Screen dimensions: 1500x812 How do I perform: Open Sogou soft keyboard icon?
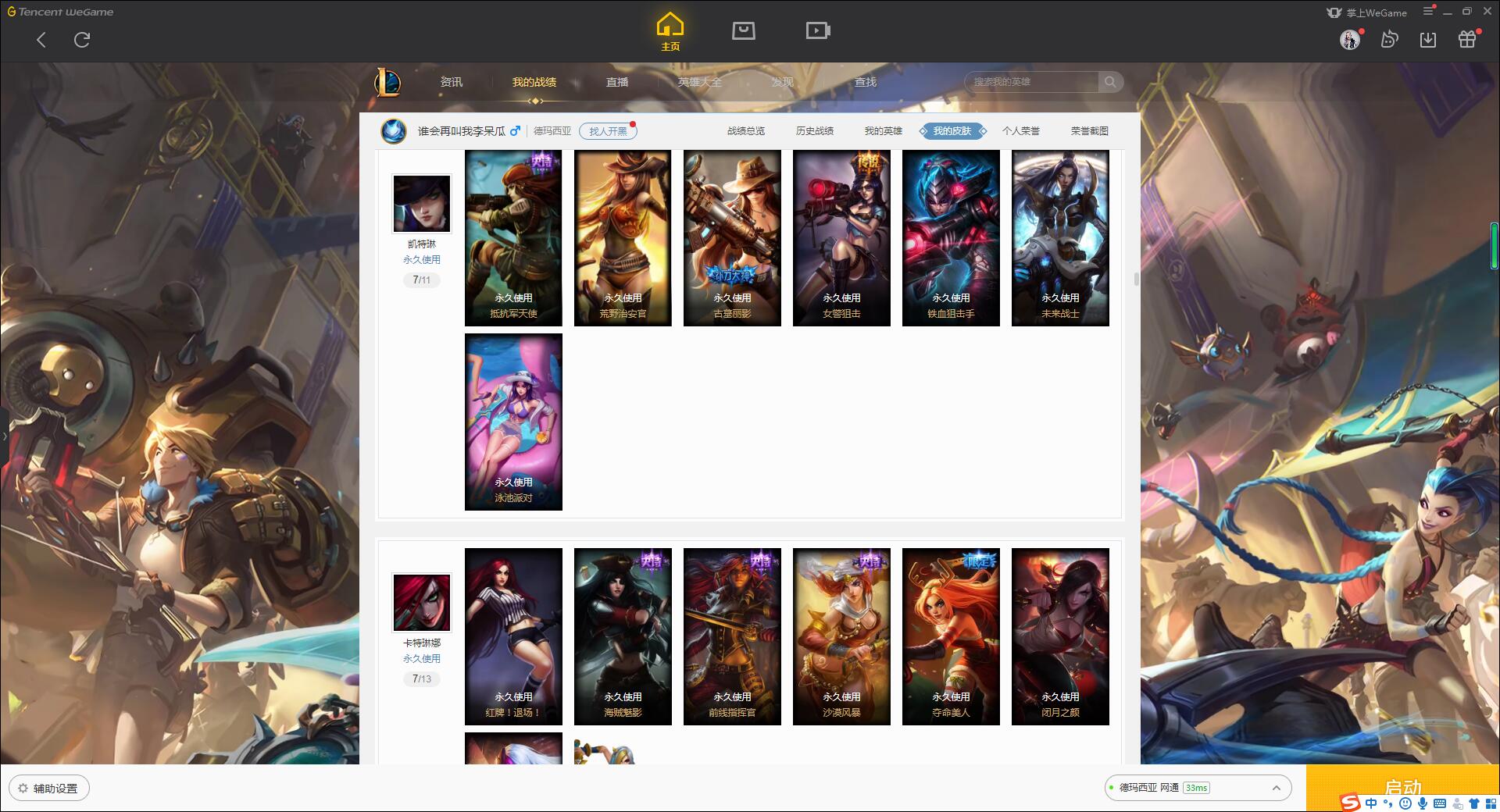1440,803
